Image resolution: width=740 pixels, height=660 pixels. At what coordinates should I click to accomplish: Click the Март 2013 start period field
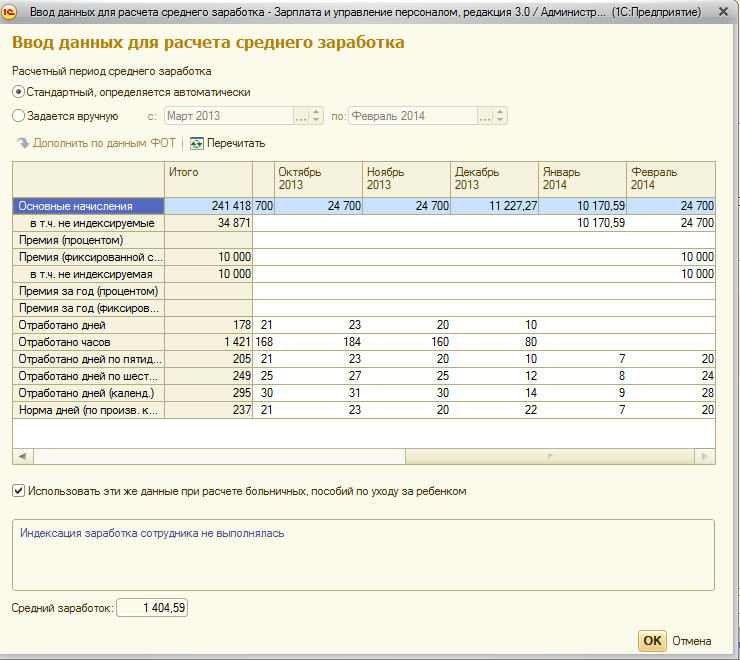coord(229,116)
